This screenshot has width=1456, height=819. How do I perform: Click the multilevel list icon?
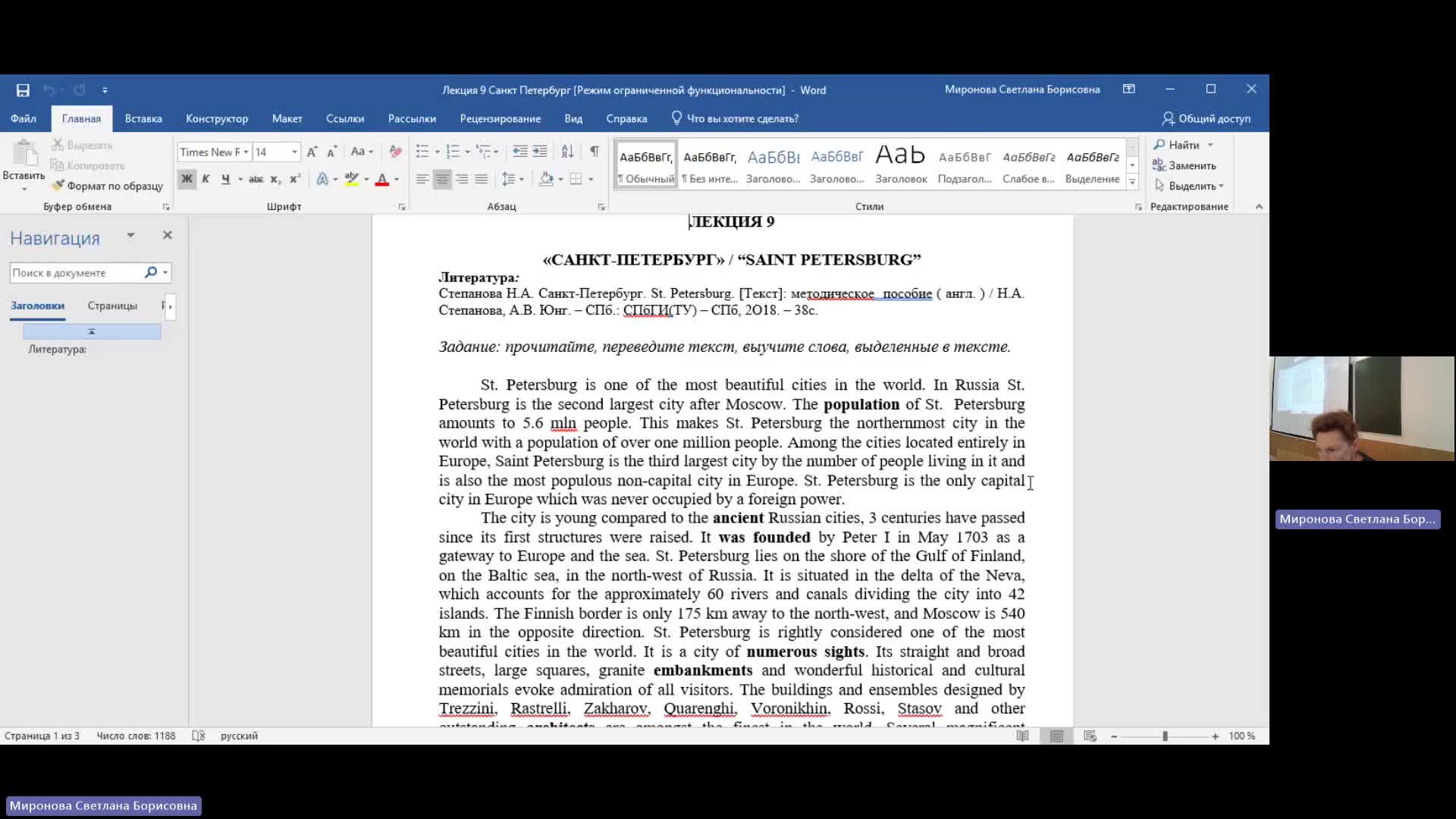(482, 152)
